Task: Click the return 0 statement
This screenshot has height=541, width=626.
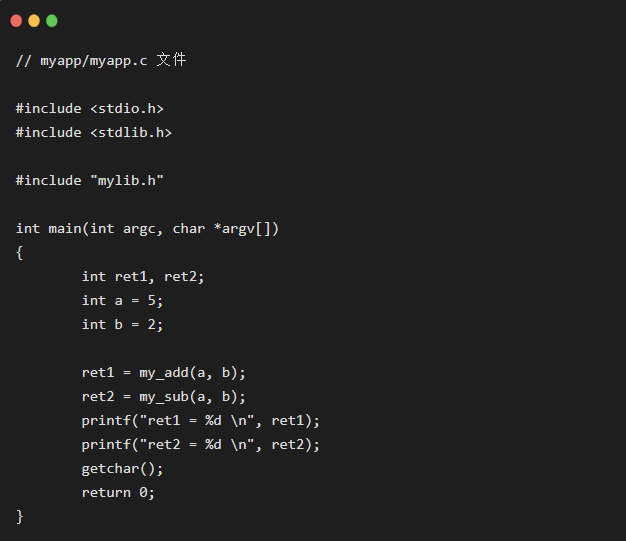Action: 118,493
